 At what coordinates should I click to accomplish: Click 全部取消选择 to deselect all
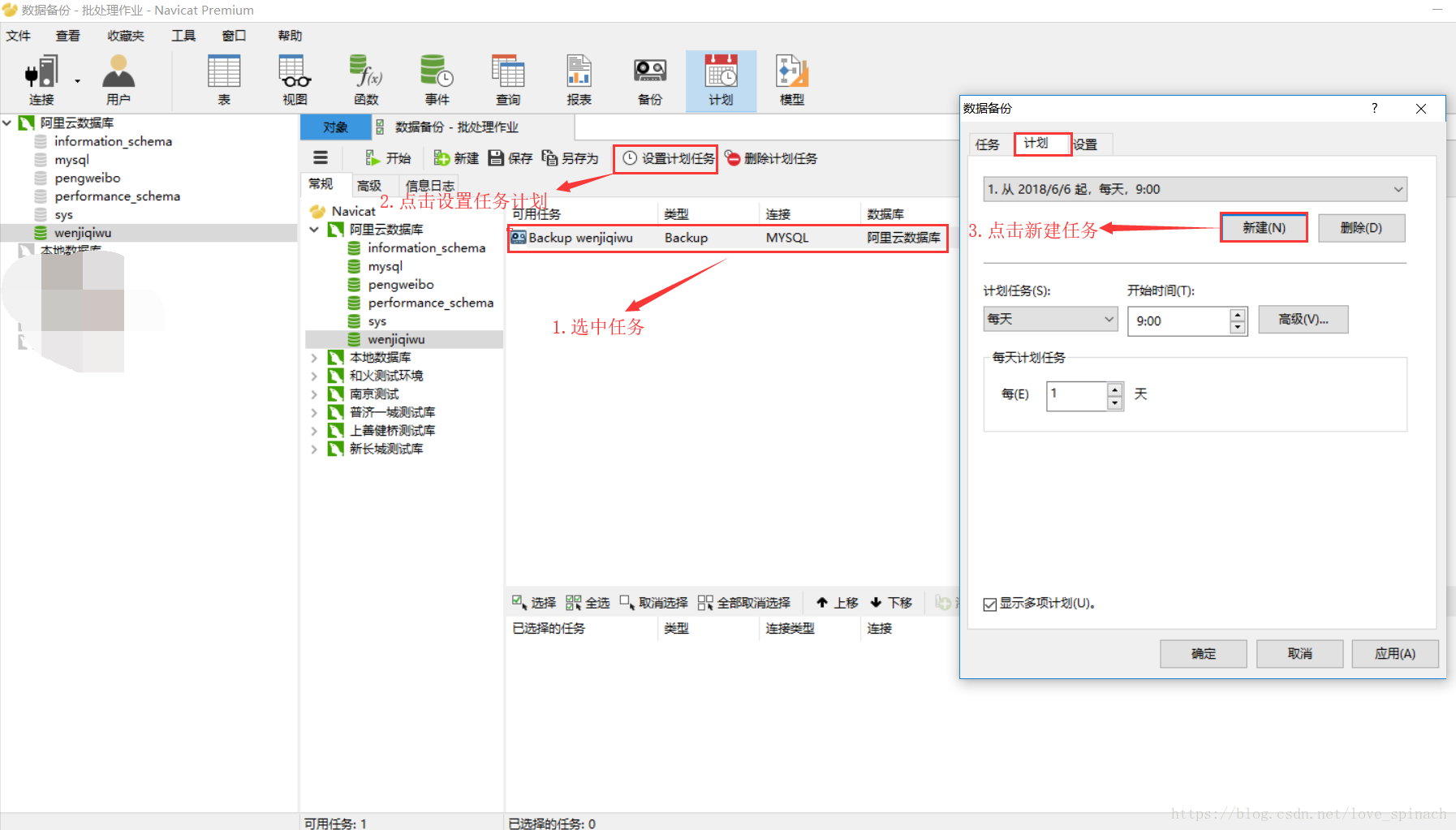tap(743, 603)
